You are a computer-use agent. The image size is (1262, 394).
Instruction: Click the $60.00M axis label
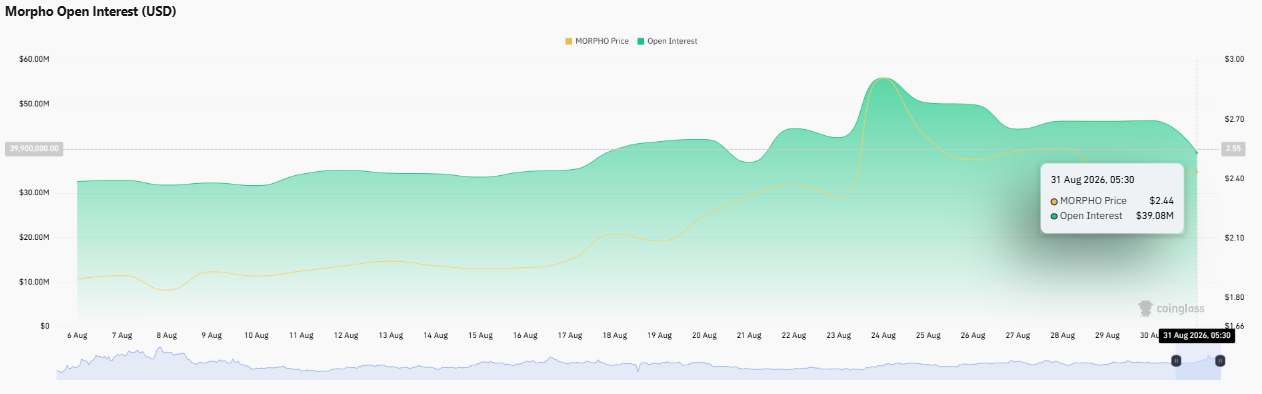34,59
